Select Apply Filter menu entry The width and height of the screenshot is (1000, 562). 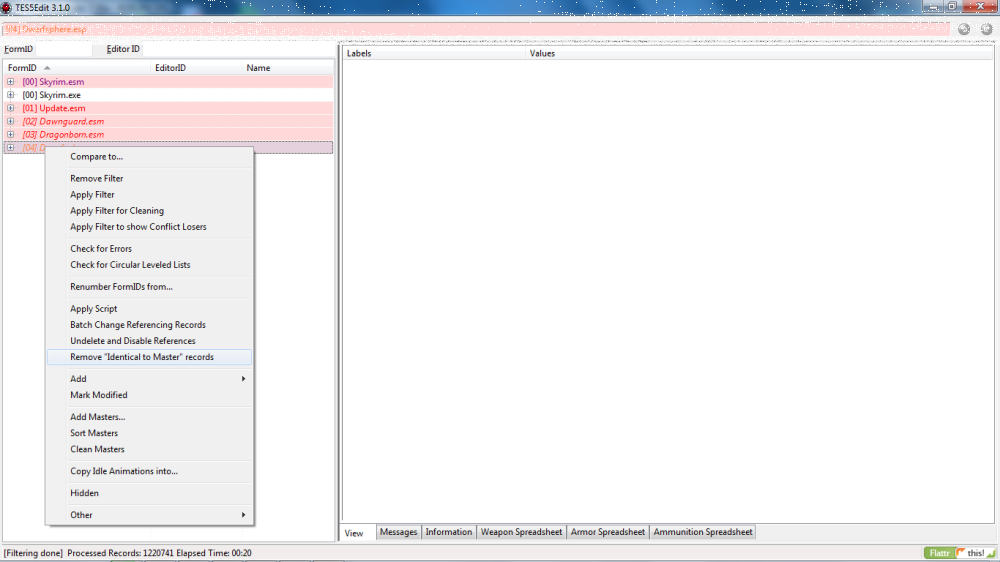(149, 195)
